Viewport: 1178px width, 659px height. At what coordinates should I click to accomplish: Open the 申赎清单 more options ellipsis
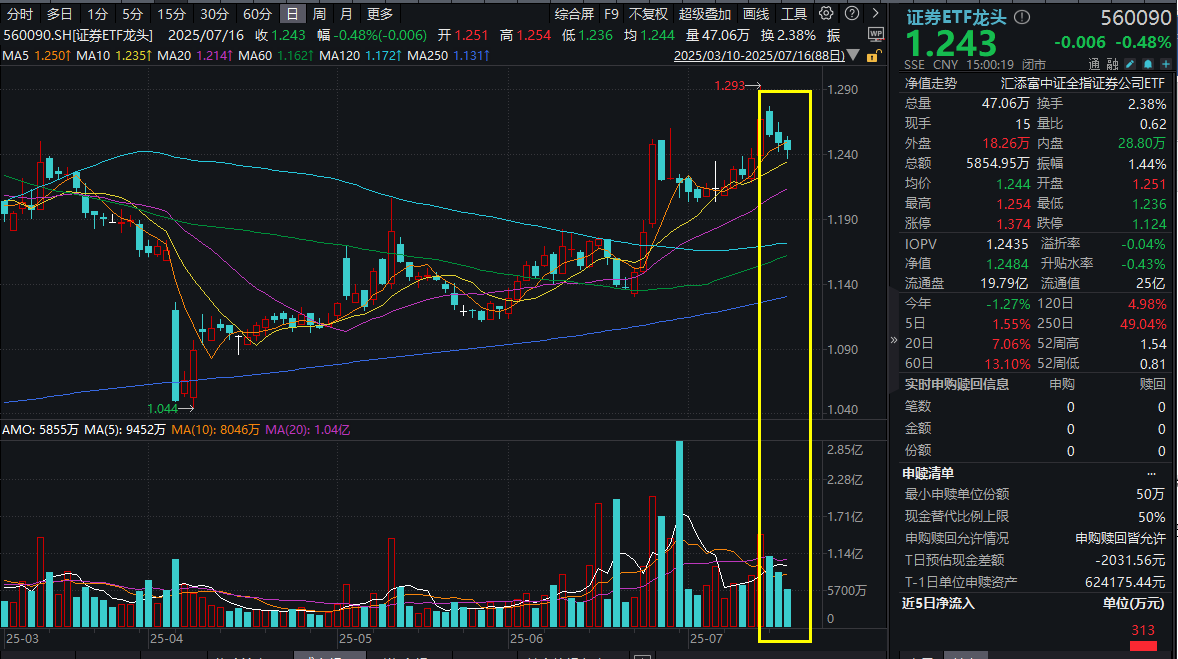1152,473
